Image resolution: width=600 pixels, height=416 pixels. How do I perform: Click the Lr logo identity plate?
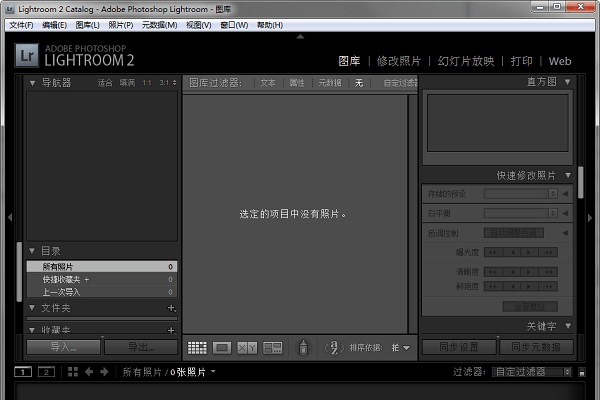27,55
